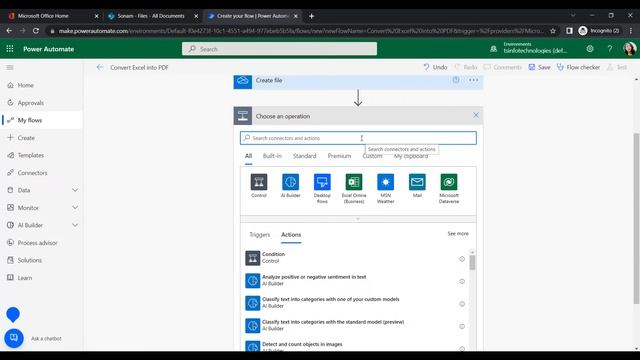Click the Comments button
This screenshot has height=360, width=640.
(503, 67)
